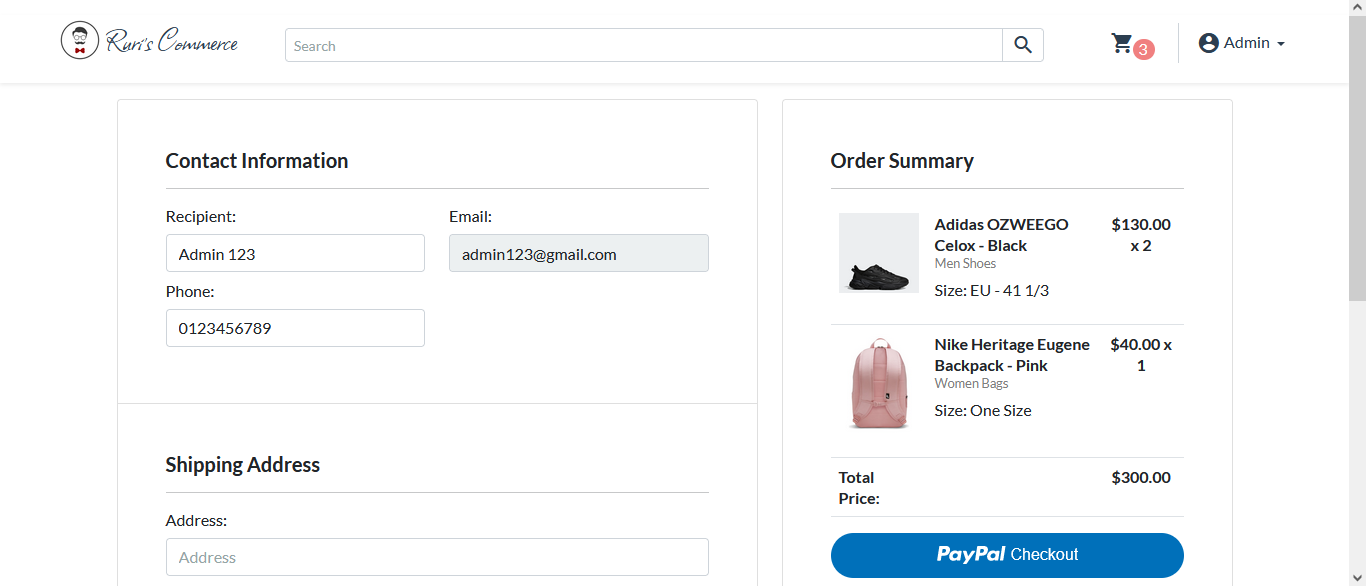Image resolution: width=1366 pixels, height=586 pixels.
Task: Click the page scrollbar down arrow
Action: [1358, 578]
